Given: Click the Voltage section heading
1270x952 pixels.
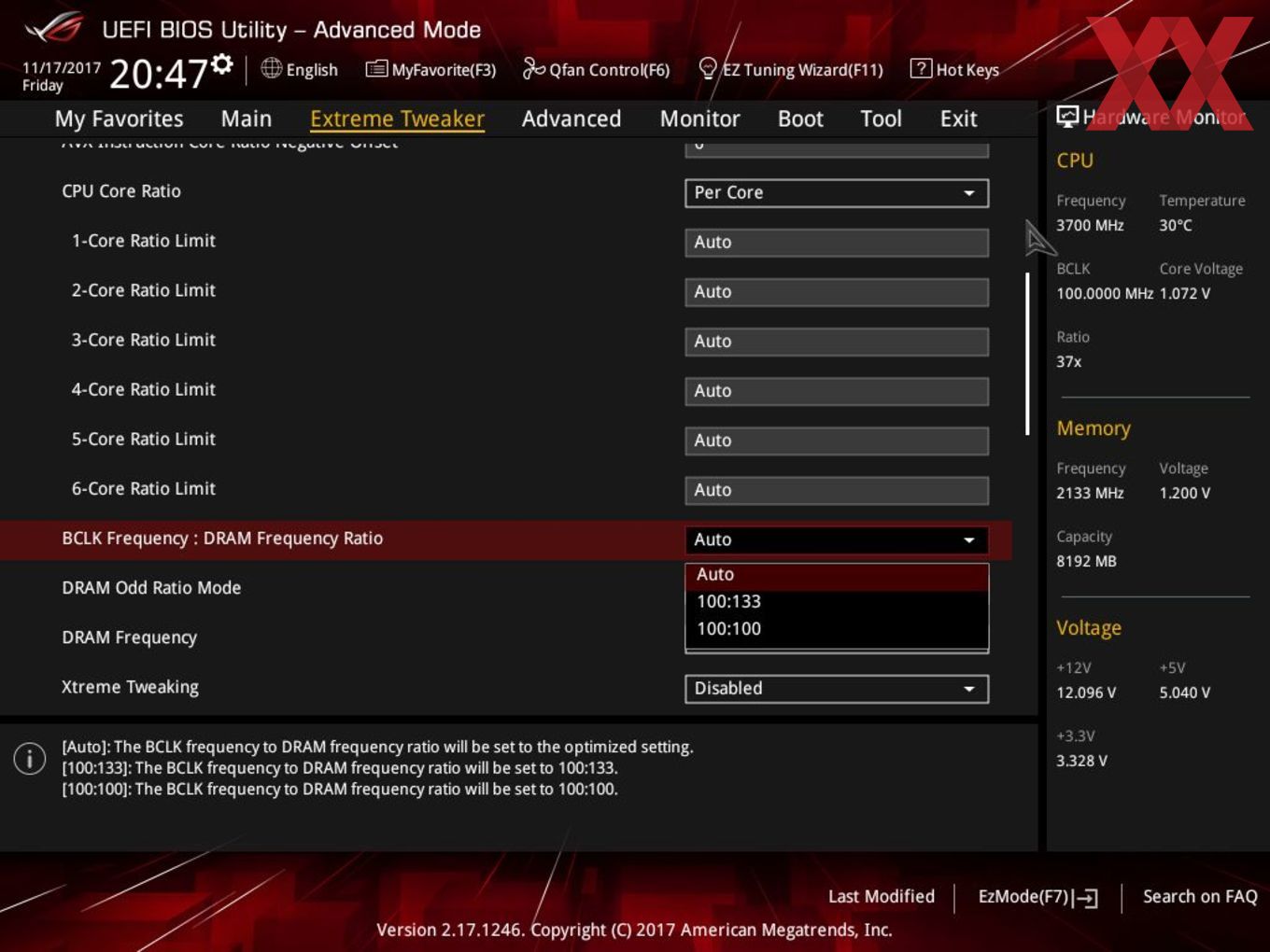Looking at the screenshot, I should click(x=1089, y=628).
